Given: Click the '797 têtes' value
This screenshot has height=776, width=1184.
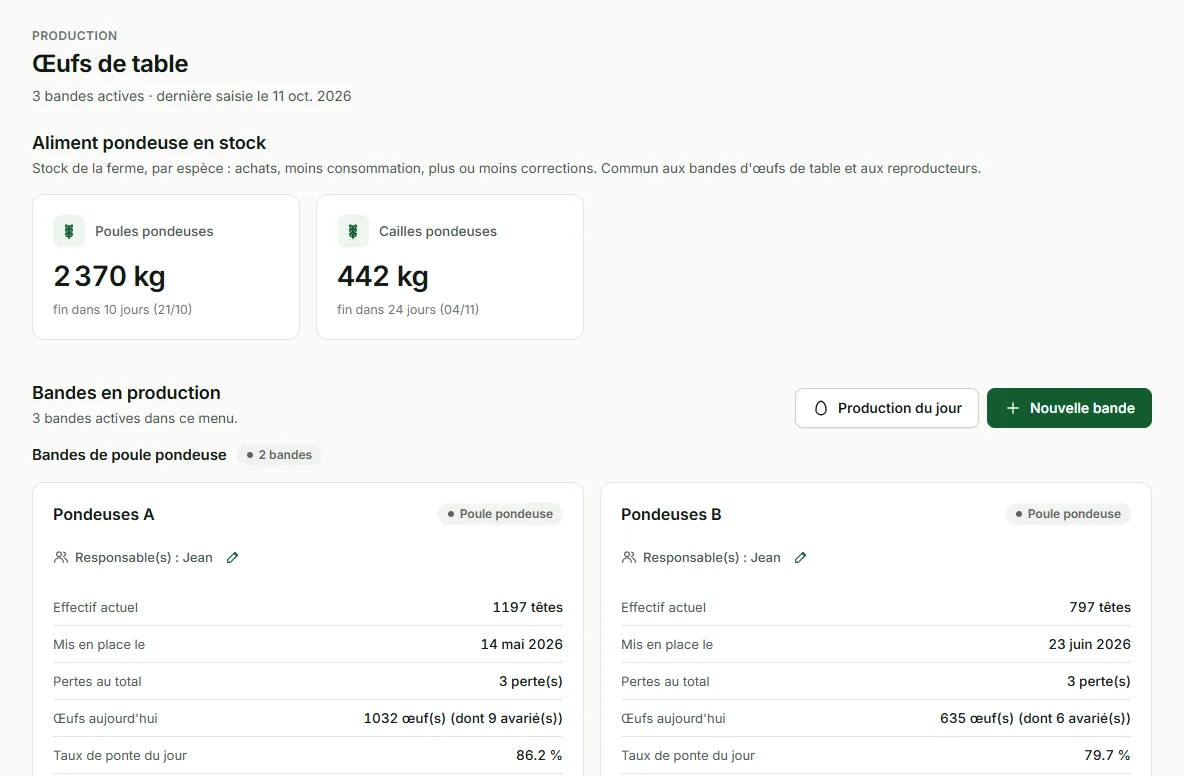Looking at the screenshot, I should point(1100,608).
